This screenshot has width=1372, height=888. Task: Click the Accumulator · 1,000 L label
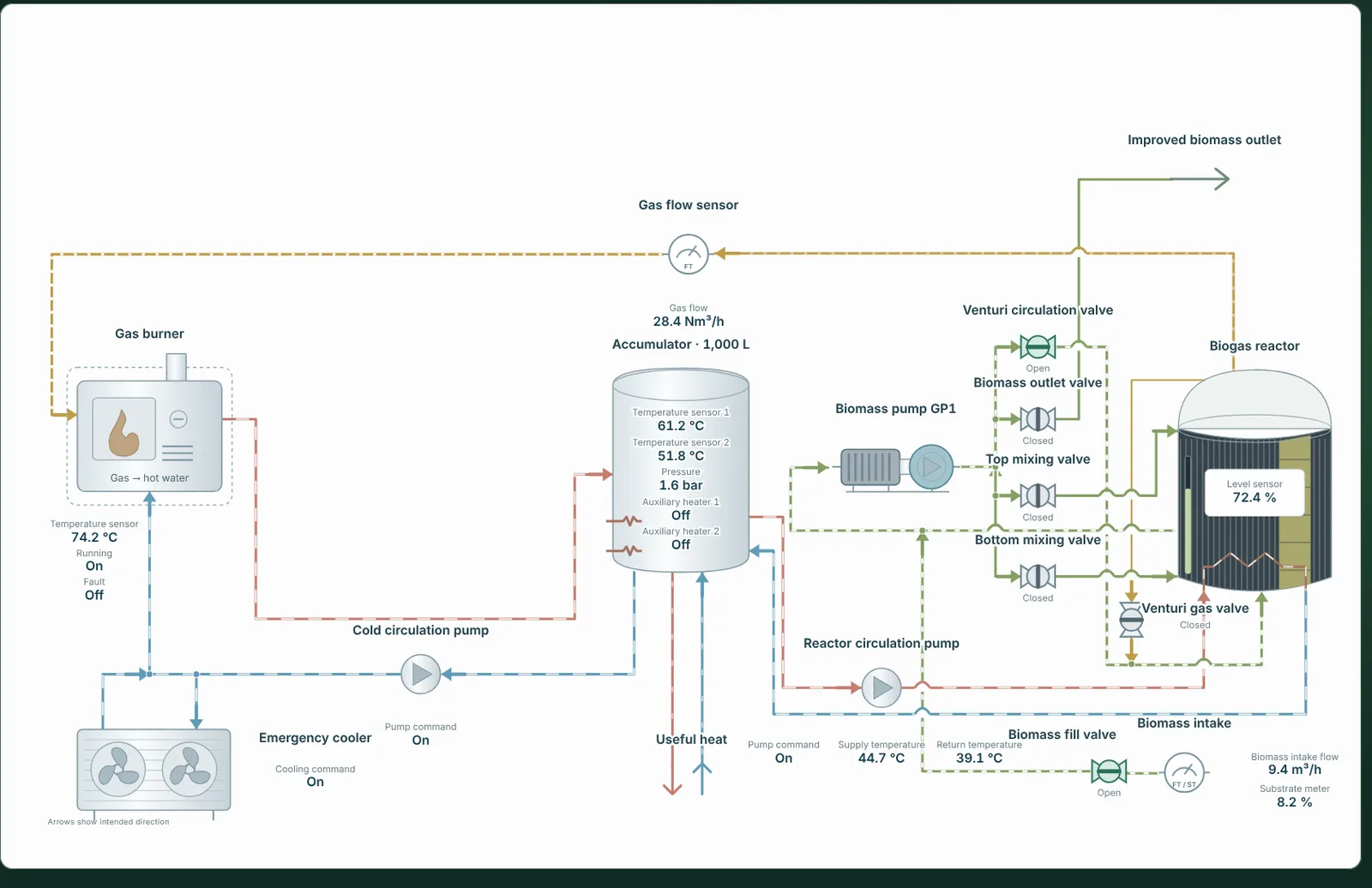[681, 345]
